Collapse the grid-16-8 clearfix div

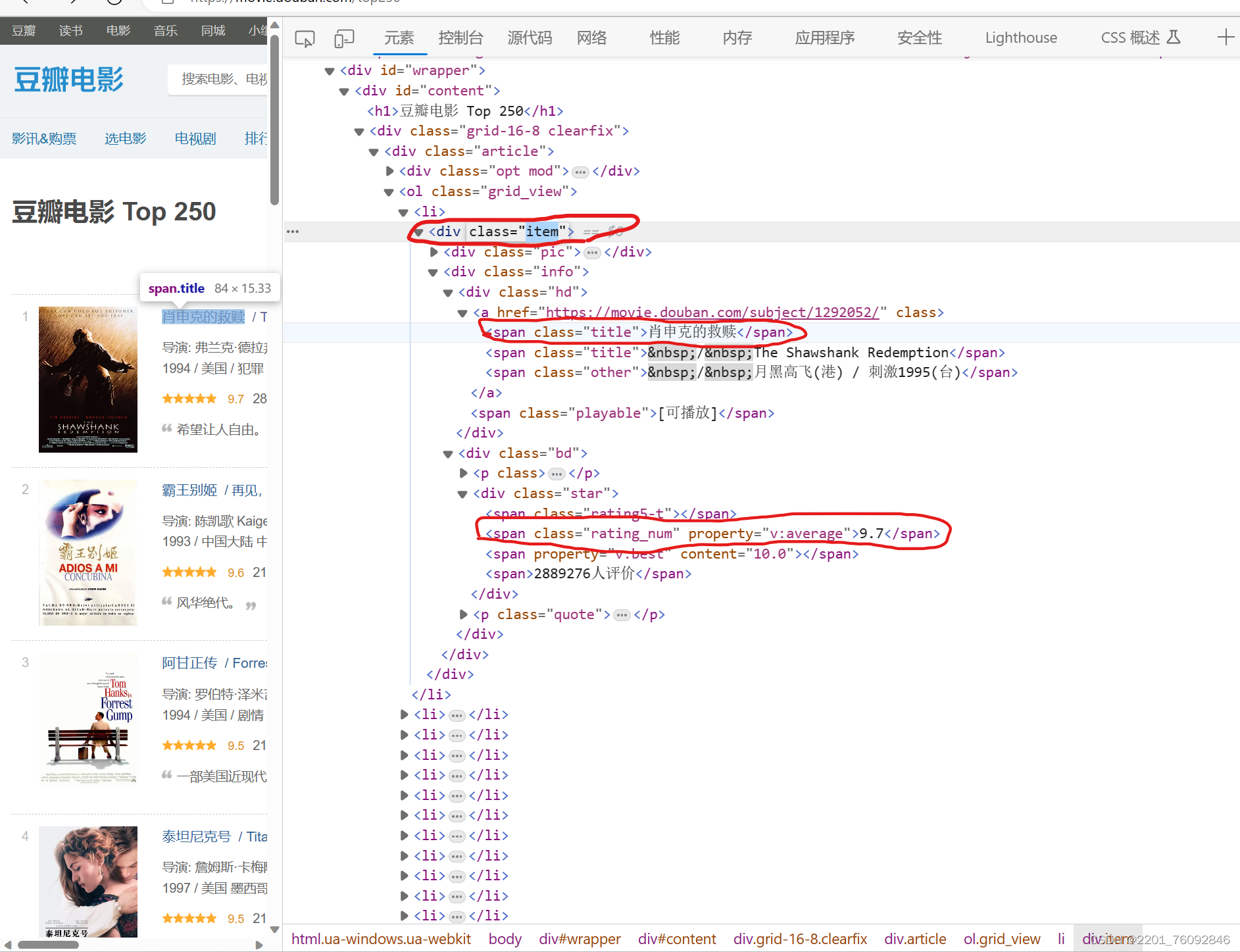(359, 132)
